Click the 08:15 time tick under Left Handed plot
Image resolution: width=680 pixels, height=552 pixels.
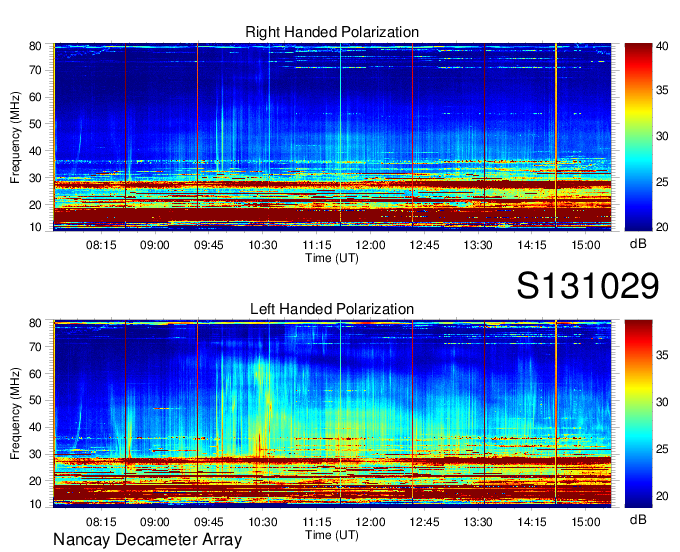point(101,522)
